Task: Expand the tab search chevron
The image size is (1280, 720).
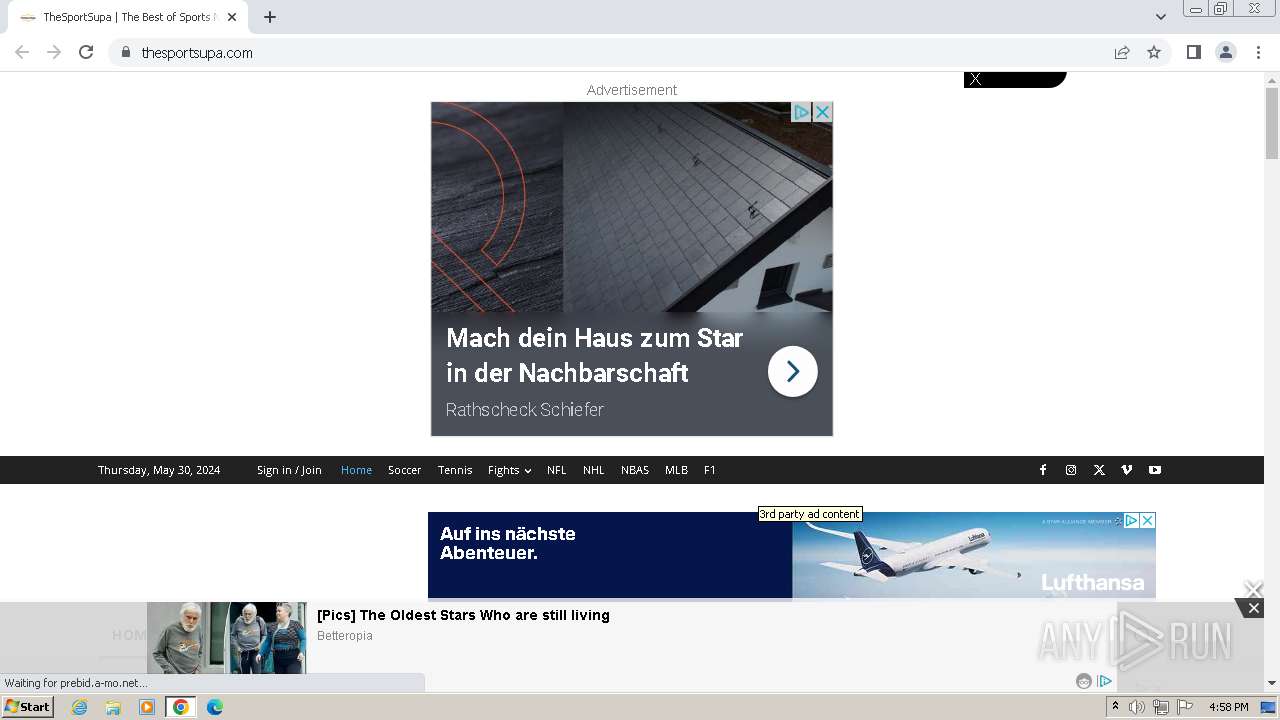Action: (1160, 17)
